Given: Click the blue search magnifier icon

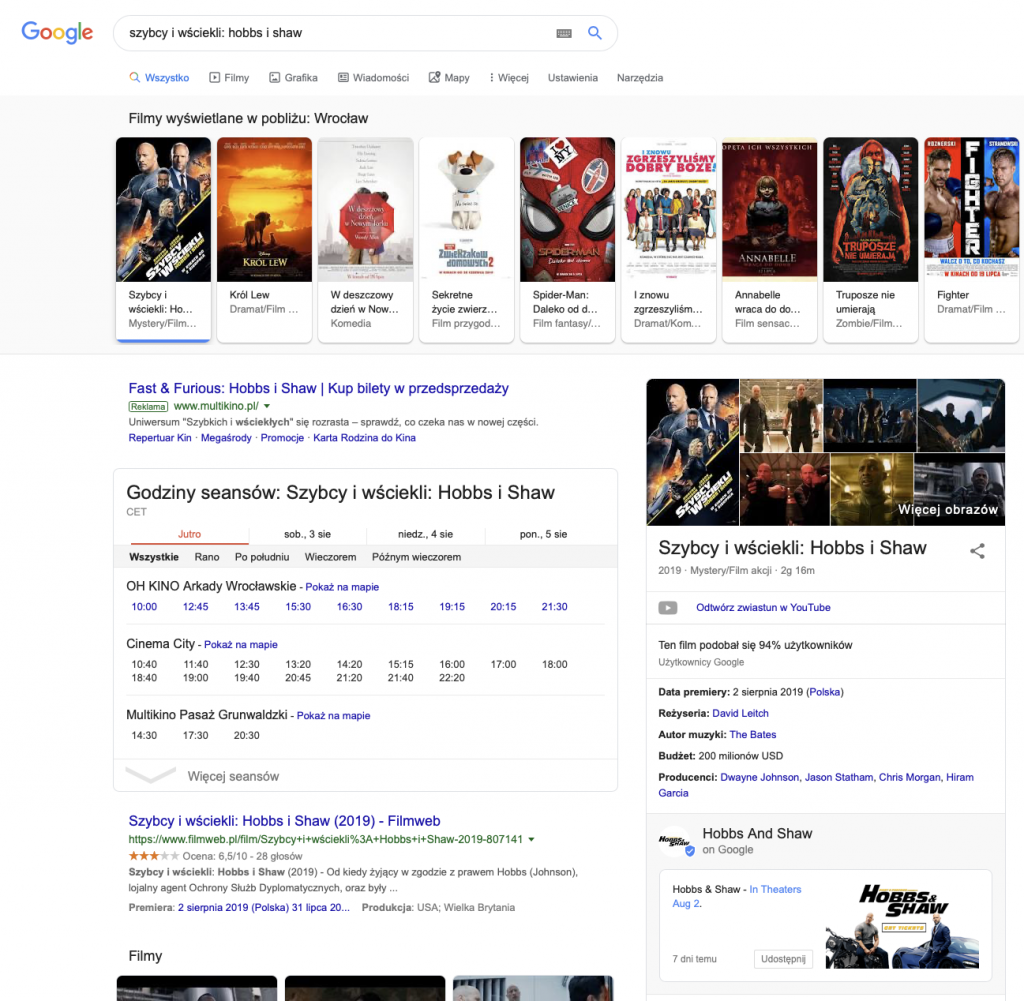Looking at the screenshot, I should coord(594,33).
